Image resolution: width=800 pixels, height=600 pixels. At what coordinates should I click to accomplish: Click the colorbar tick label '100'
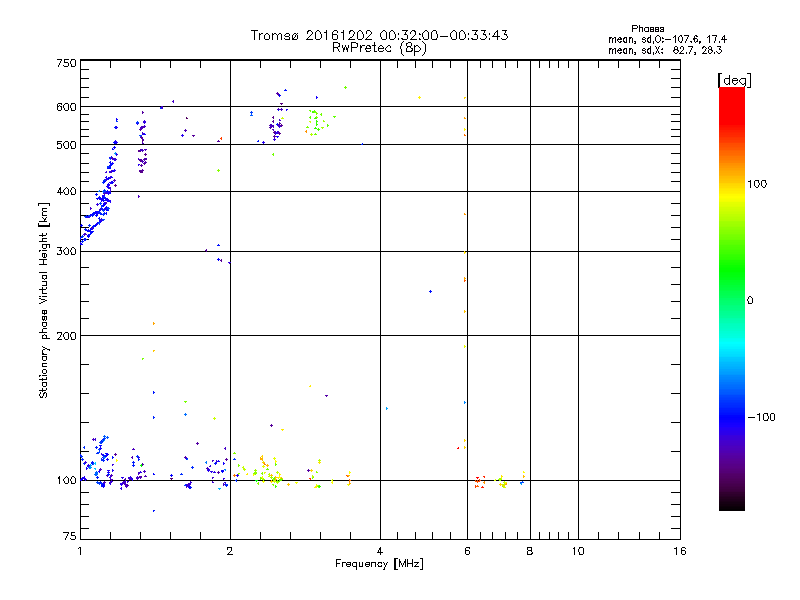(x=757, y=184)
